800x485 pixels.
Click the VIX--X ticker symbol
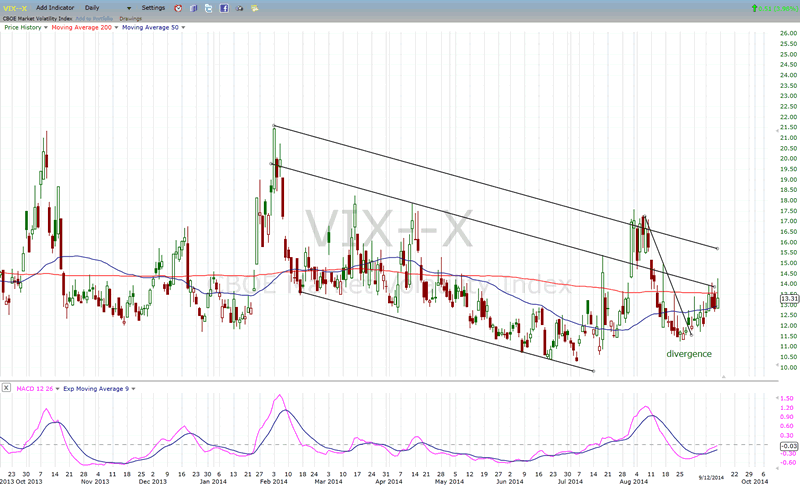click(x=15, y=8)
